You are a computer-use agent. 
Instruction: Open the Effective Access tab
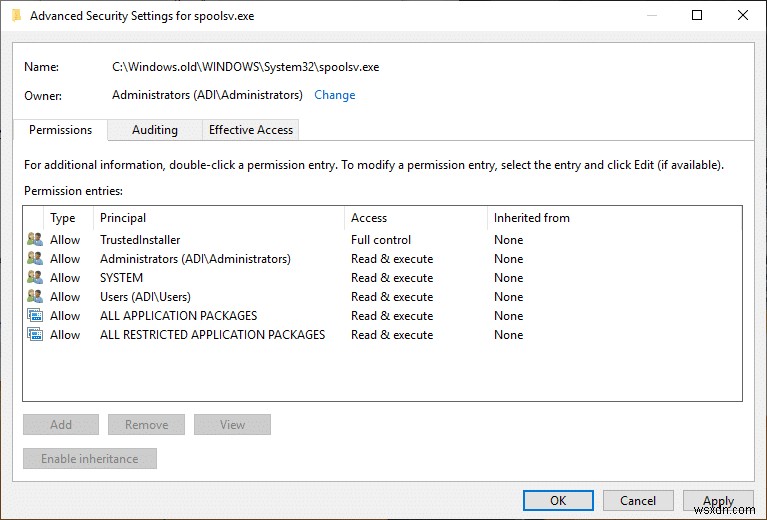point(250,130)
